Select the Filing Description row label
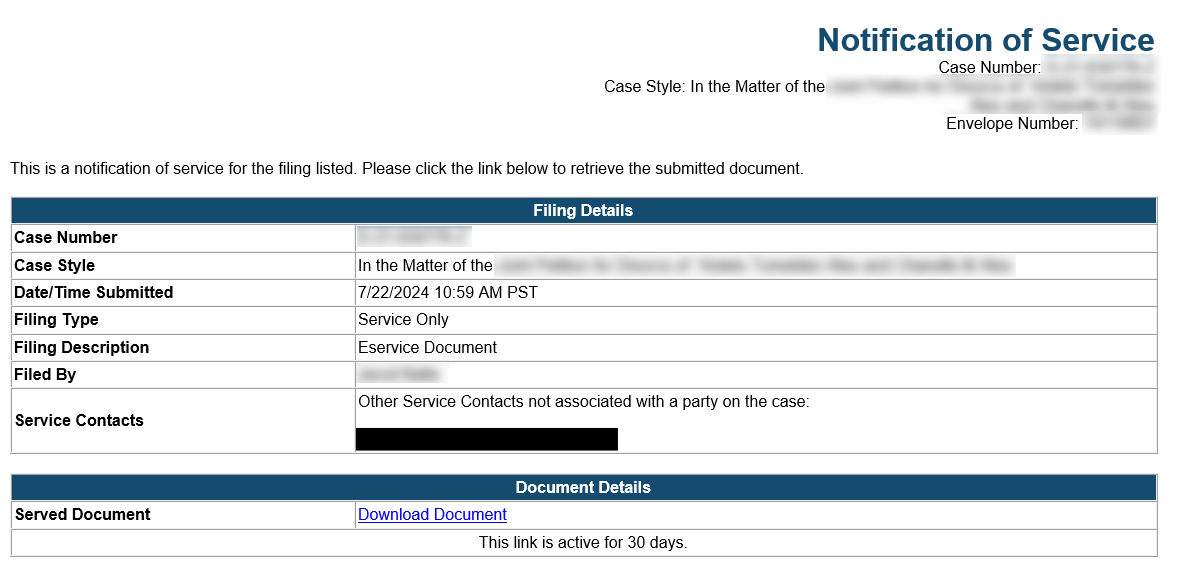 (82, 348)
